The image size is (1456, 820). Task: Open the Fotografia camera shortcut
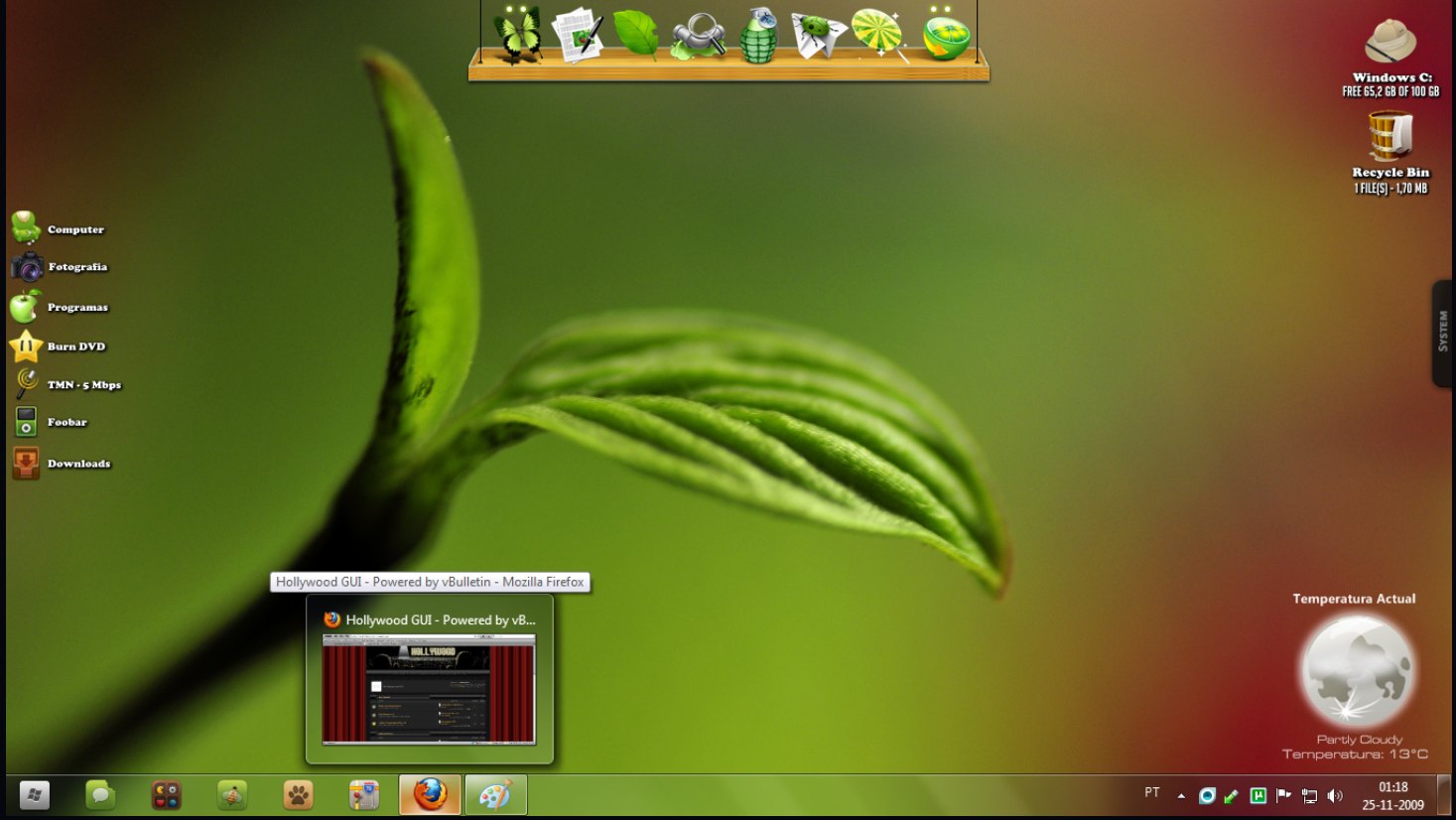60,267
